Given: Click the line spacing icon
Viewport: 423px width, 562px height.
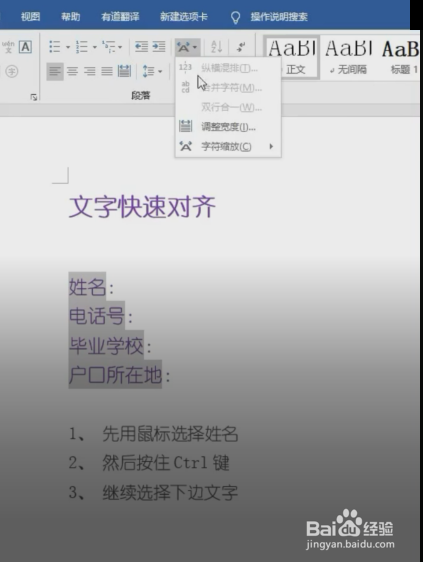Looking at the screenshot, I should coord(148,71).
